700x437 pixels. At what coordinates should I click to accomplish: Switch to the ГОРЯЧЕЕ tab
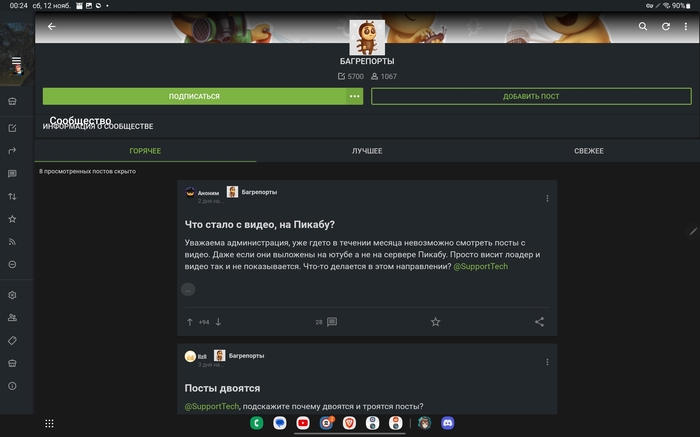point(145,151)
